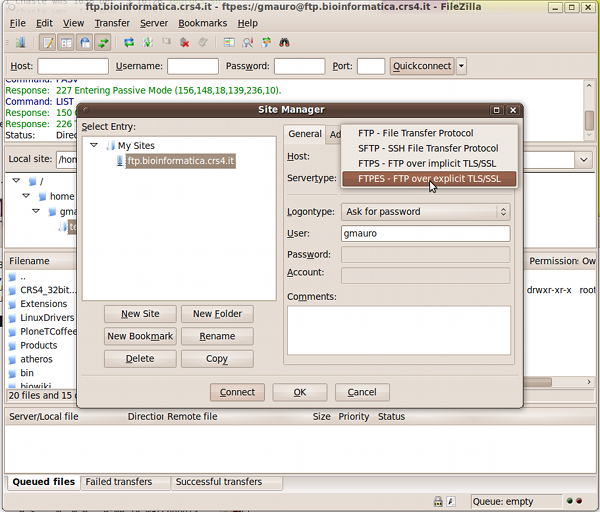Click the Quickconnect button
The image size is (600, 512).
(x=422, y=66)
